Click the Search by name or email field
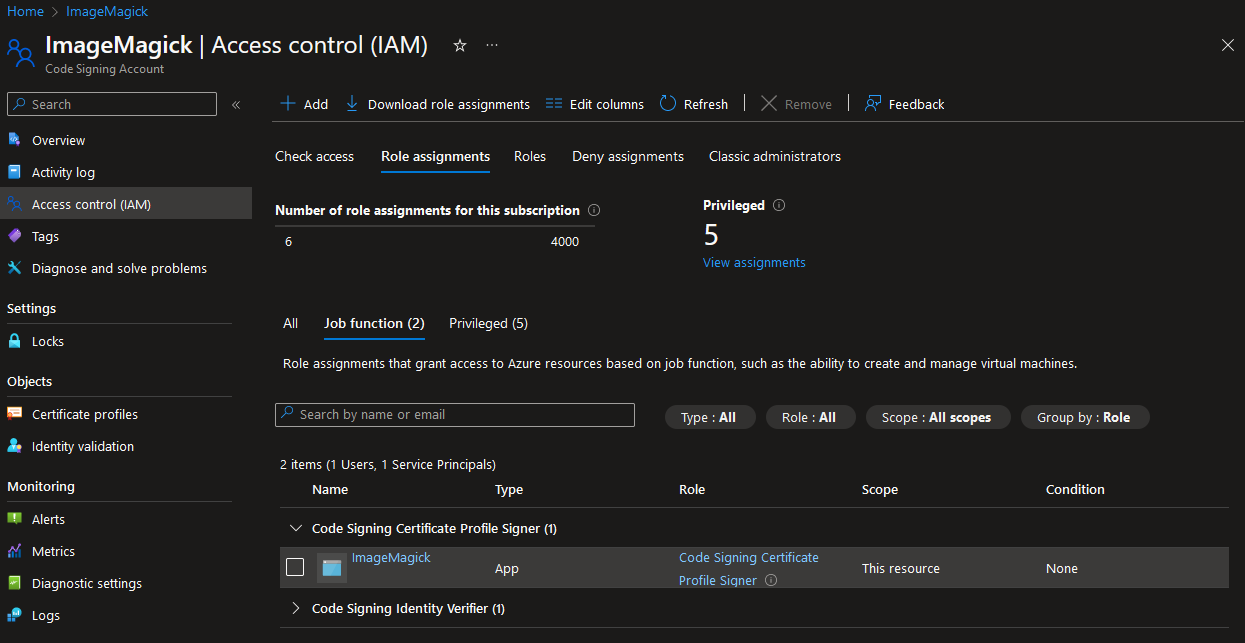1245x643 pixels. [455, 414]
